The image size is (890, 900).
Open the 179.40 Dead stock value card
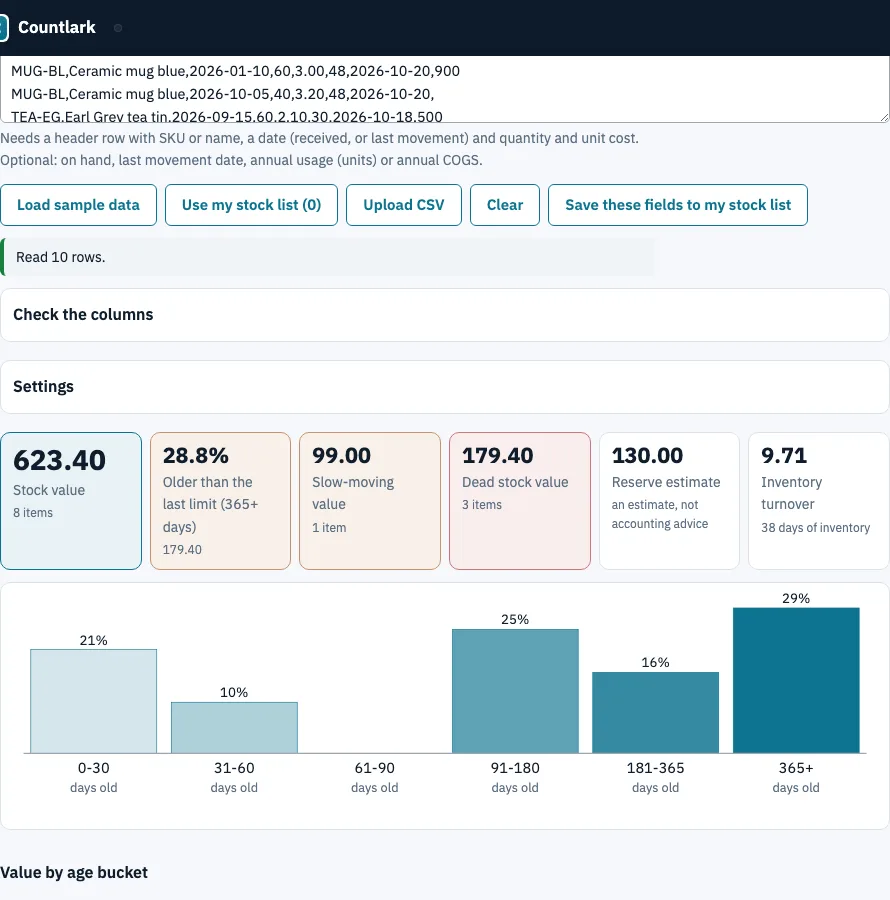[x=520, y=501]
